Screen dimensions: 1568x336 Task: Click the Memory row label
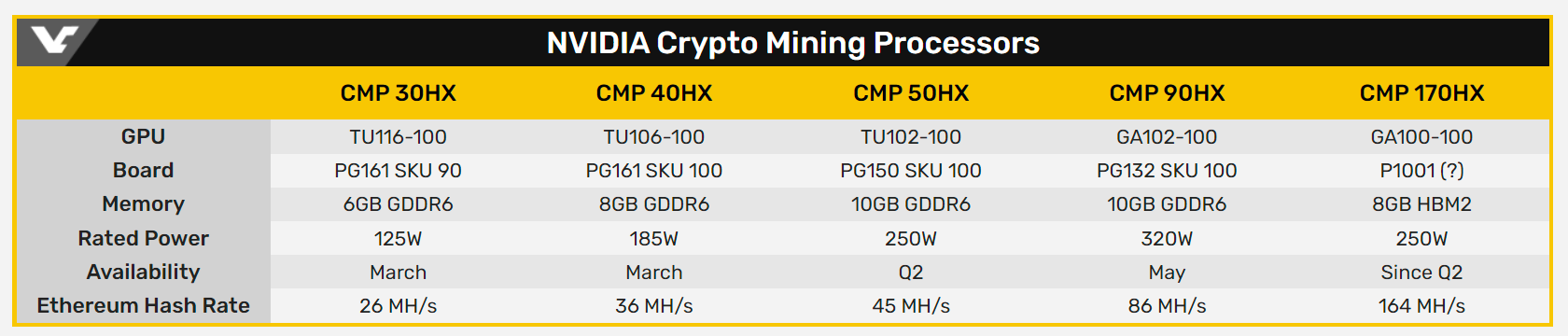(143, 203)
